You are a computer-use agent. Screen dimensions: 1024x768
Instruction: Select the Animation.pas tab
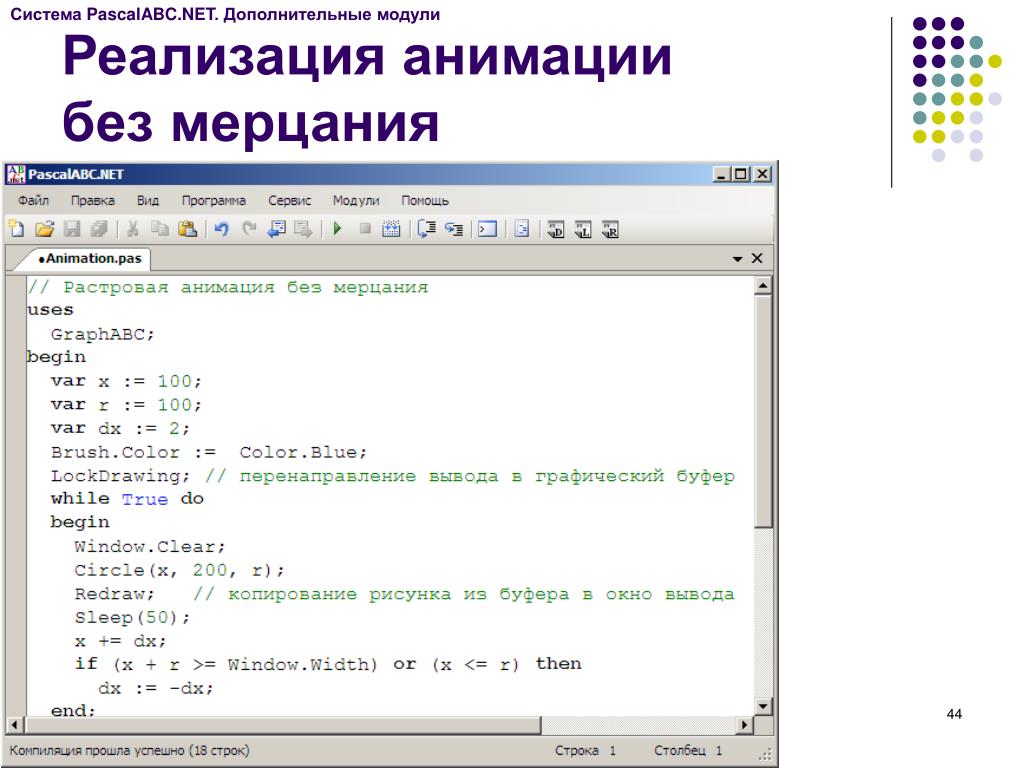[x=89, y=259]
